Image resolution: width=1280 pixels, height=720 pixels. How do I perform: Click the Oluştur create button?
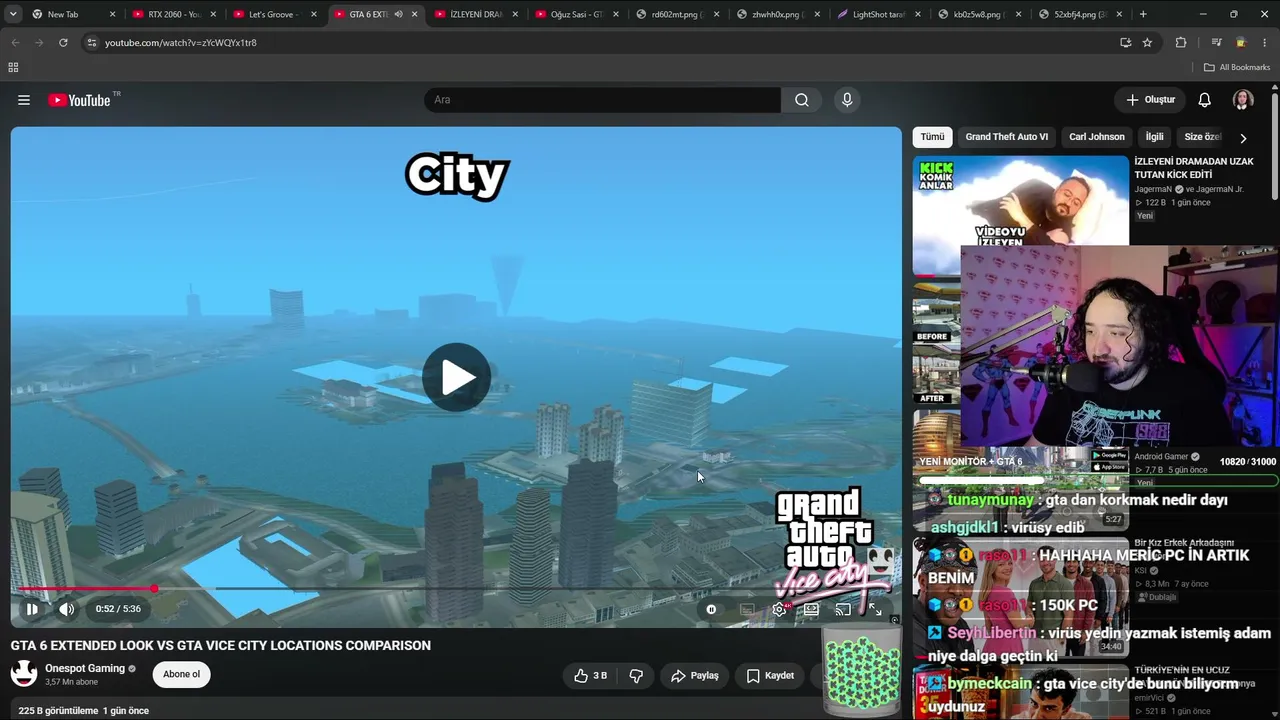click(x=1150, y=100)
